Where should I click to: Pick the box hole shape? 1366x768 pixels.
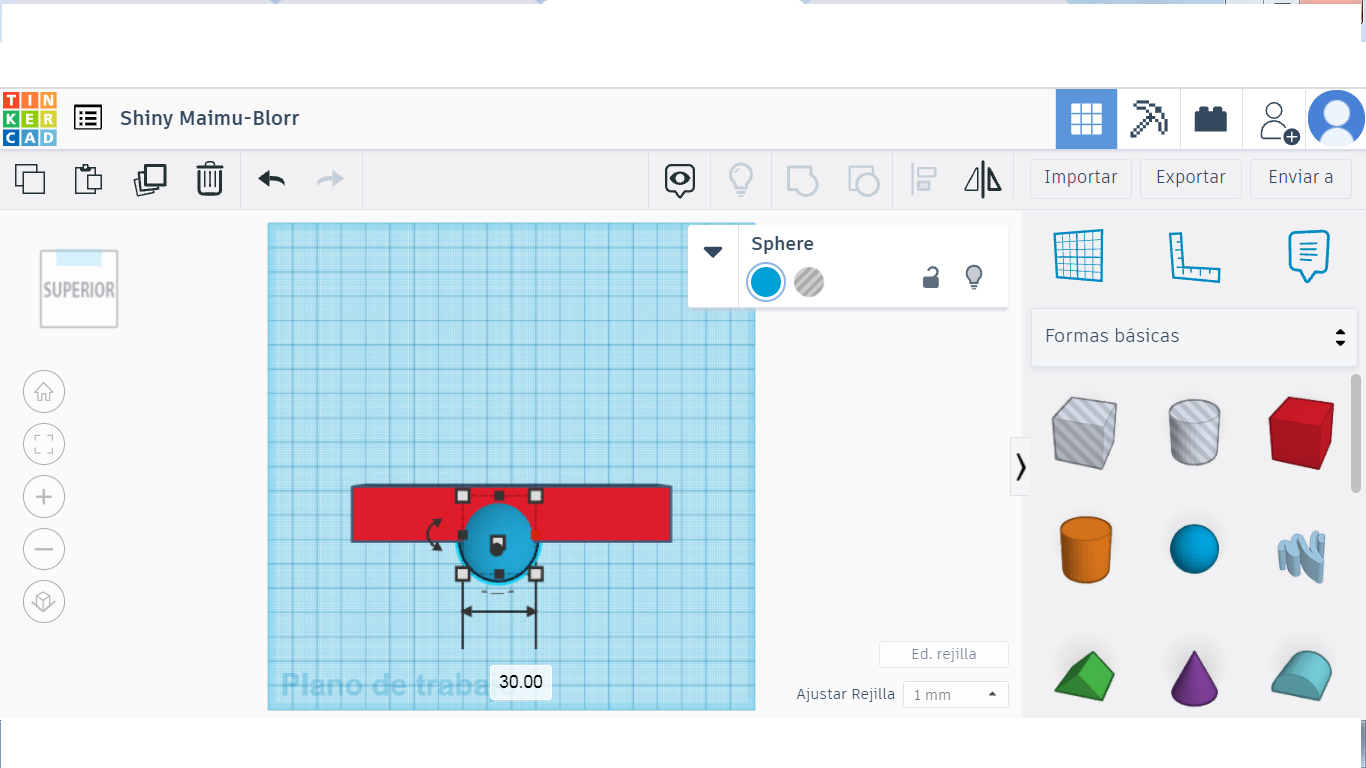1084,432
